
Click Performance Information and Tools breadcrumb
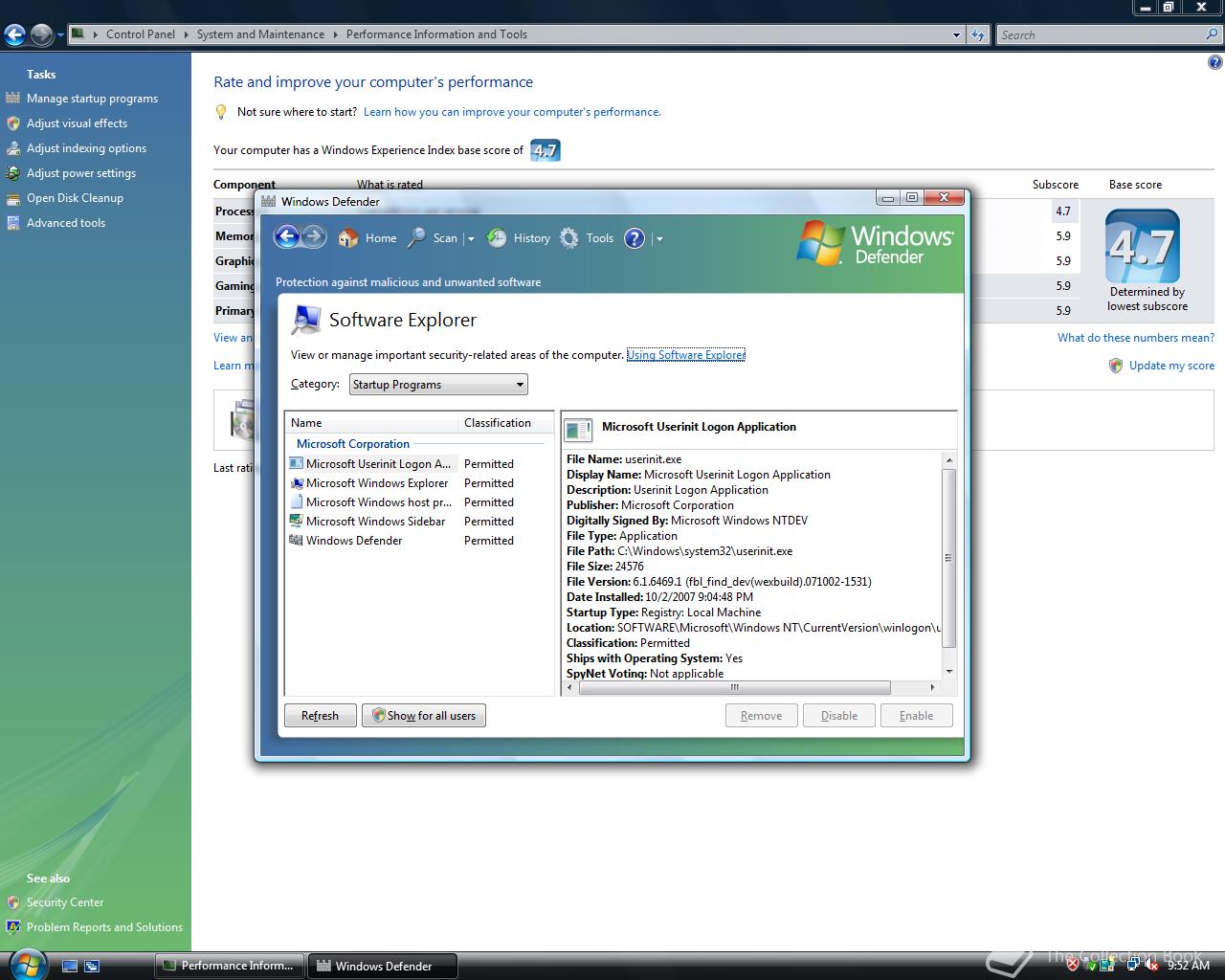[436, 34]
